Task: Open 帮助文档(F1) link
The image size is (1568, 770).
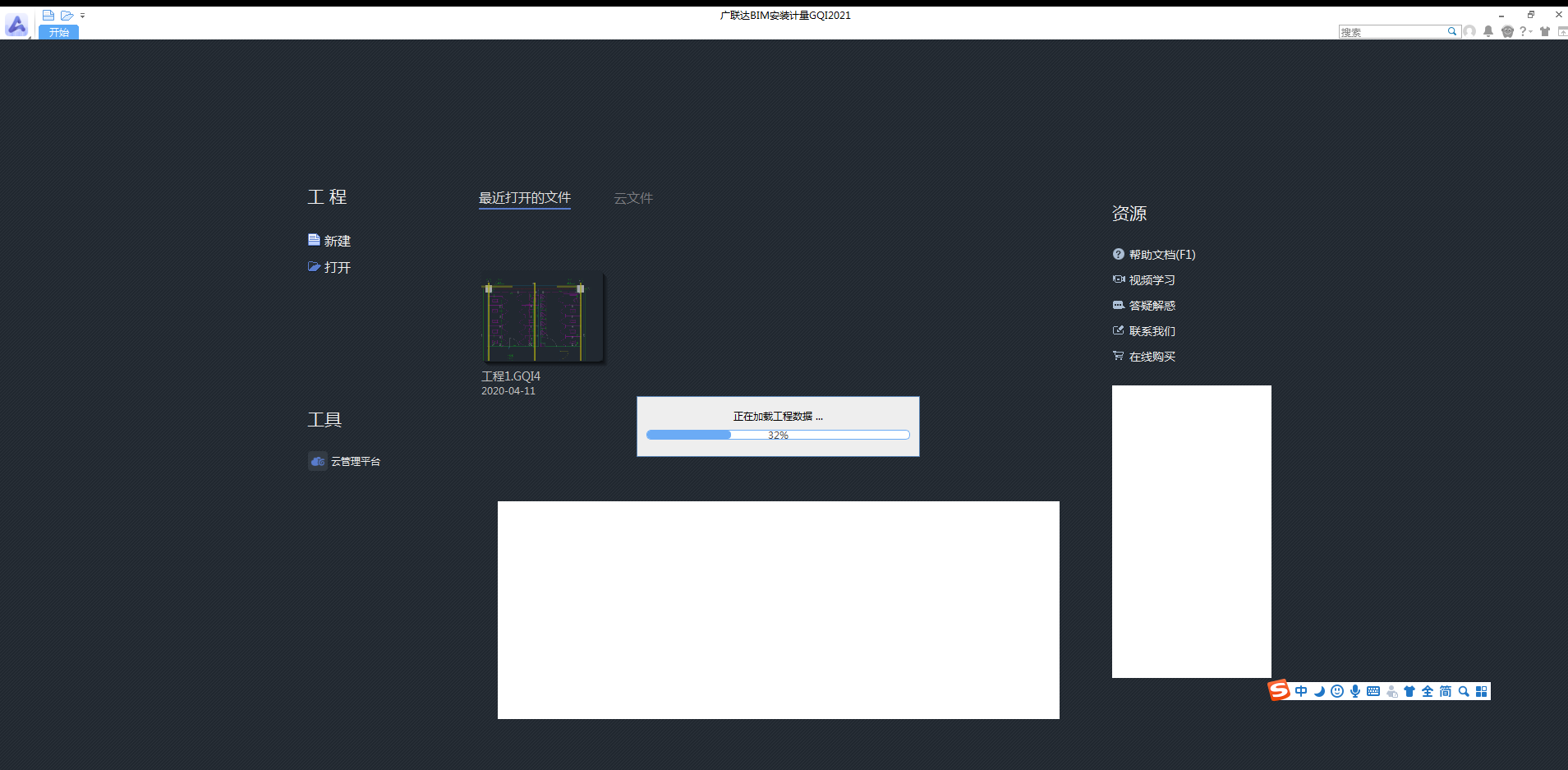Action: (x=1154, y=255)
